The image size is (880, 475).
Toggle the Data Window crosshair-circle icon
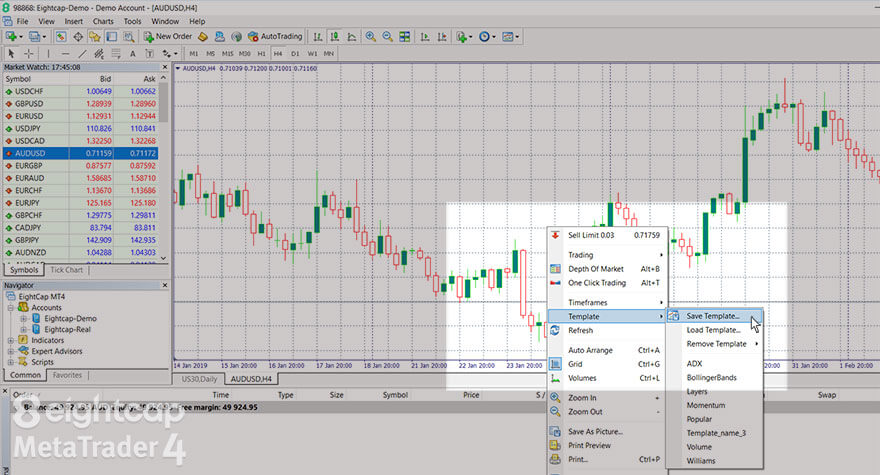click(78, 36)
